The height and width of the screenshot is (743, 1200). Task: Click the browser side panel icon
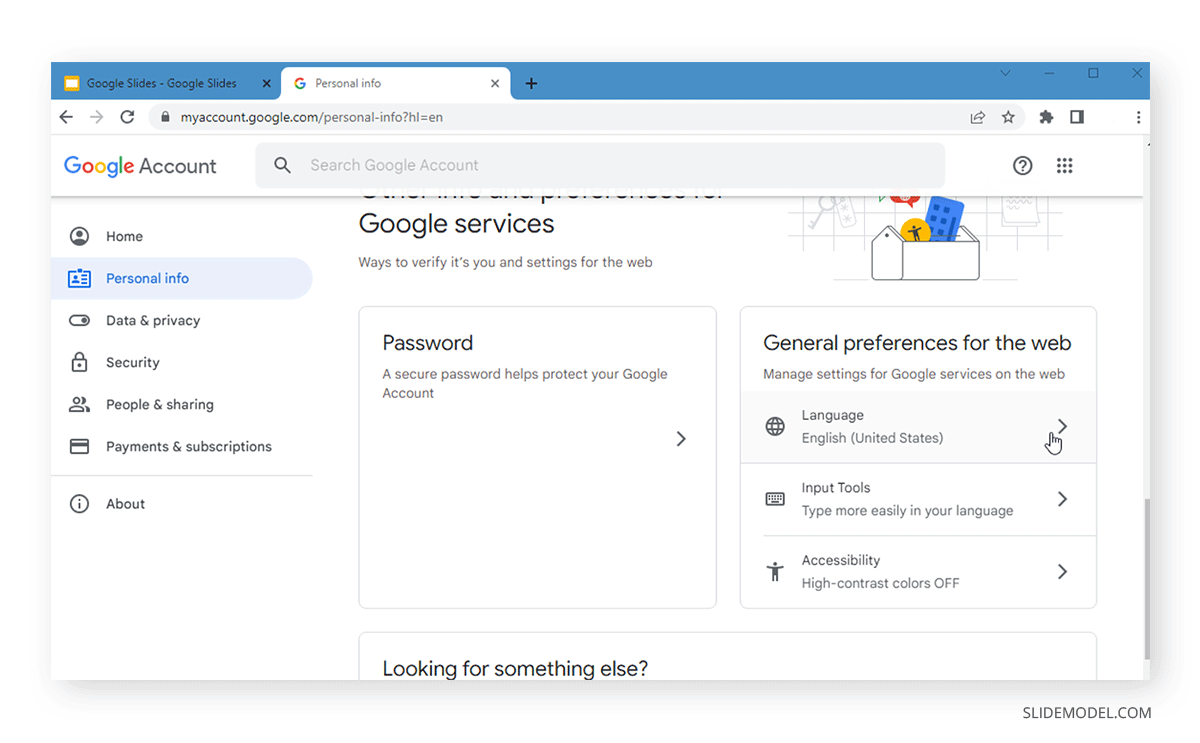pyautogui.click(x=1077, y=117)
